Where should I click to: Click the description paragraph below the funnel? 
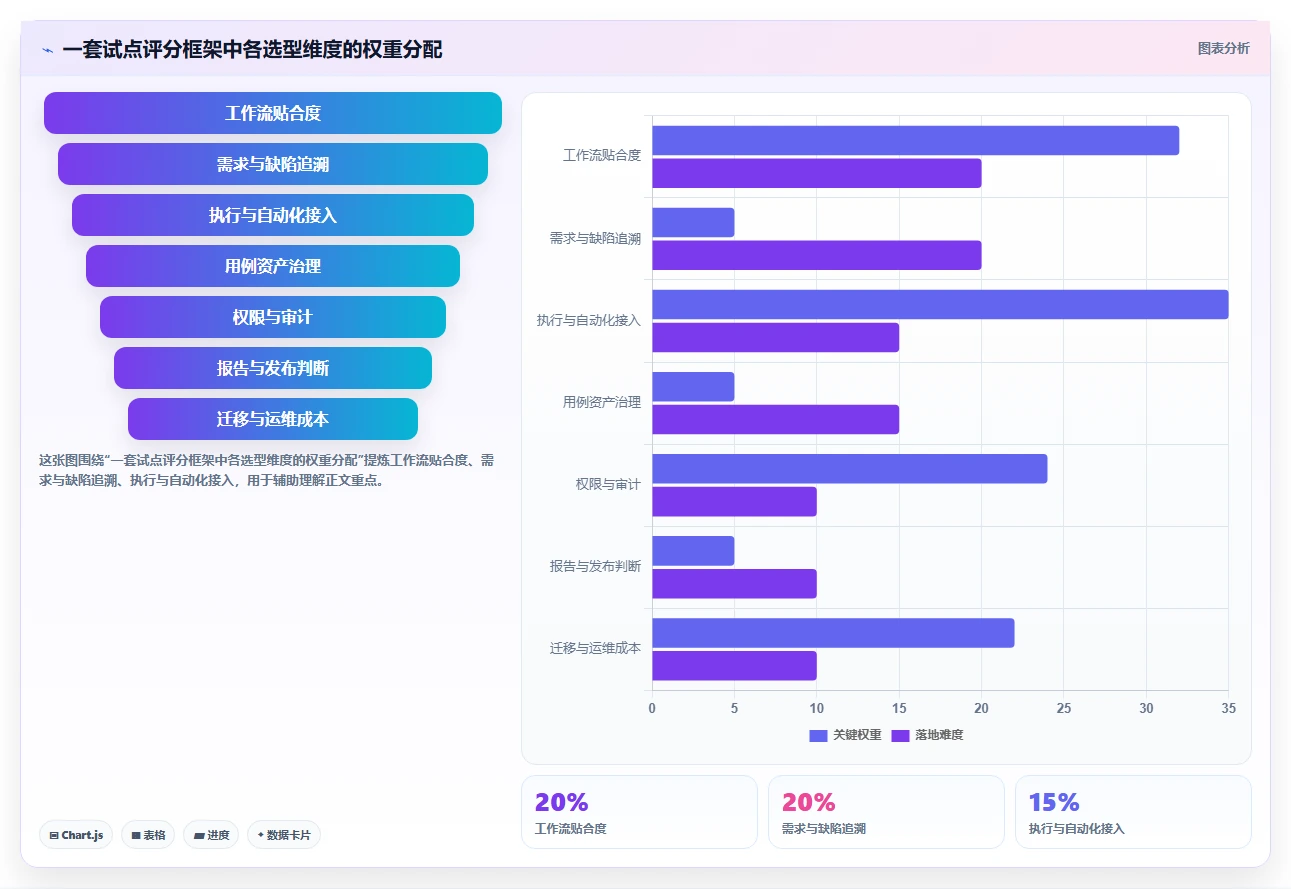coord(266,470)
